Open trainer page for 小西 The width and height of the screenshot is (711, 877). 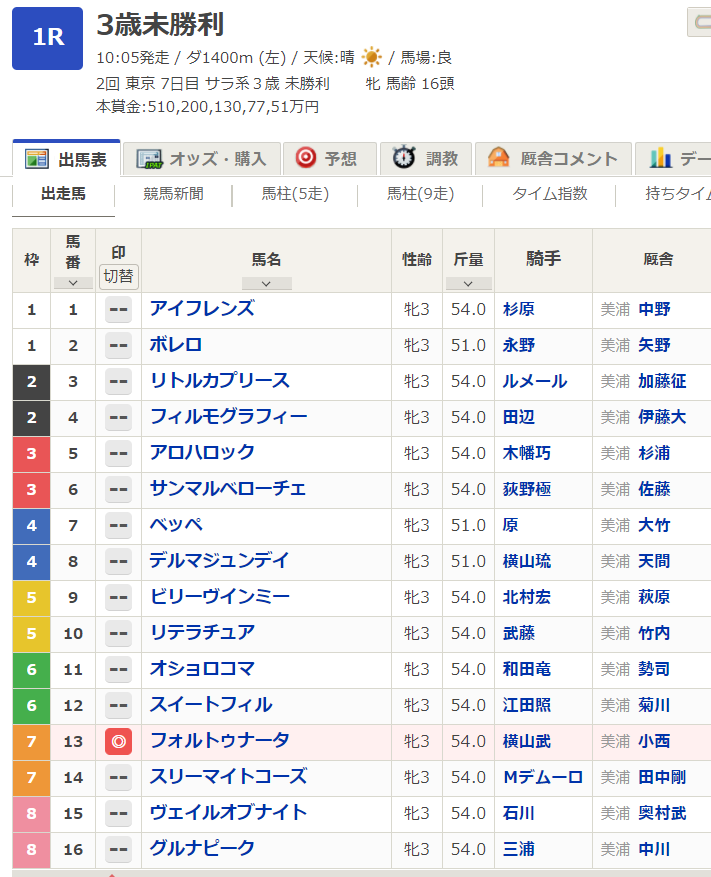(654, 742)
